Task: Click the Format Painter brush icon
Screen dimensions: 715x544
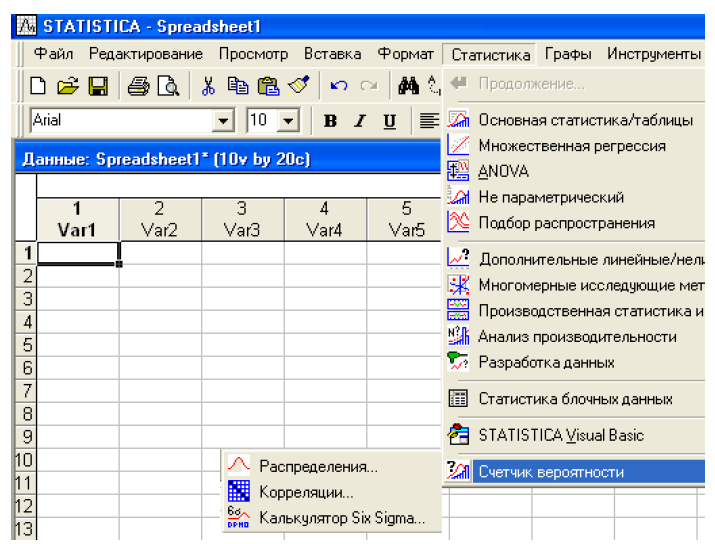Action: pyautogui.click(x=299, y=85)
